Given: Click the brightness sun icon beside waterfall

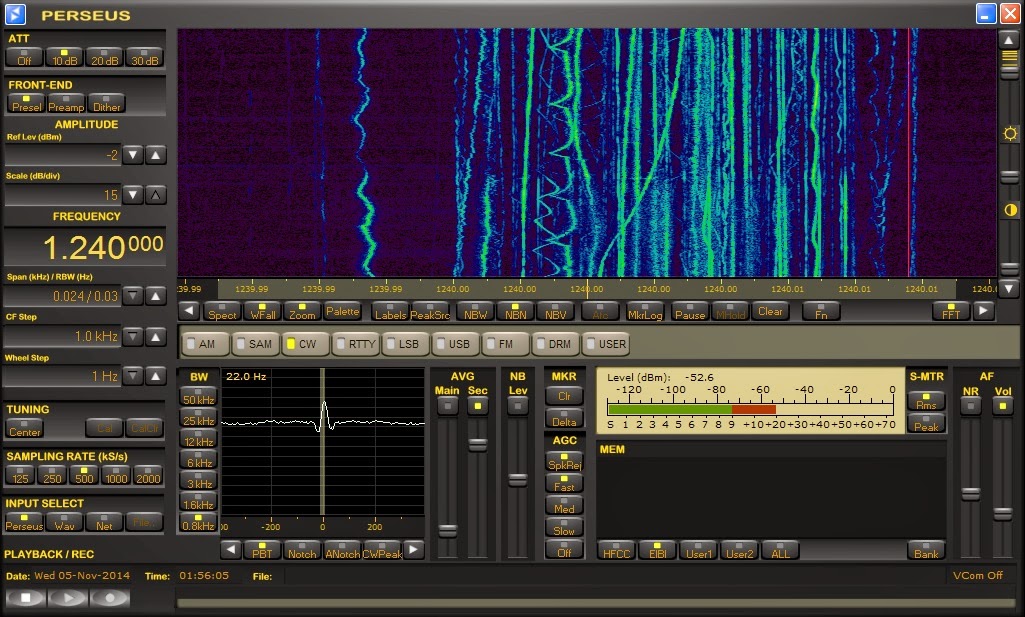Looking at the screenshot, I should point(1010,134).
